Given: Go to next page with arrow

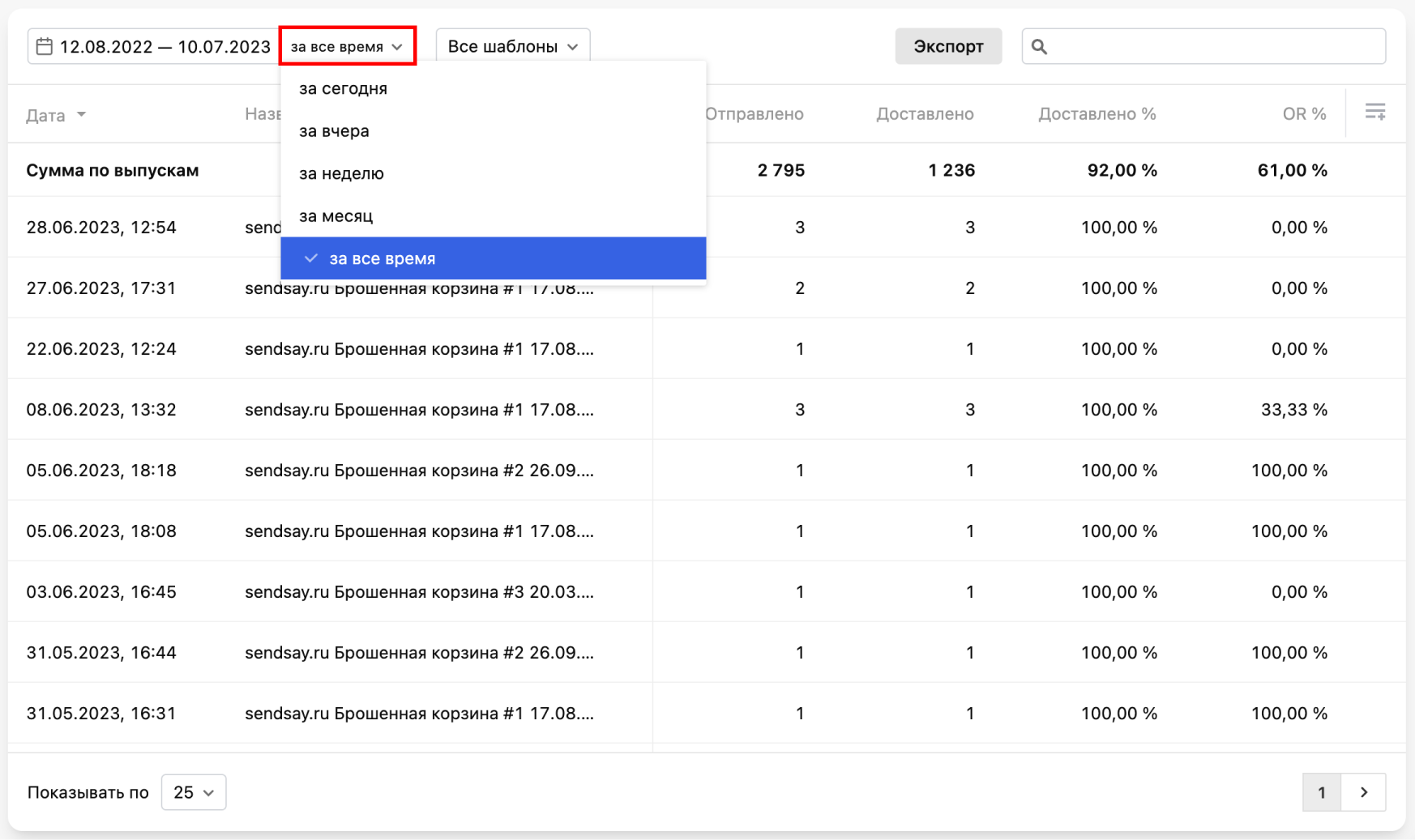Looking at the screenshot, I should pos(1364,792).
